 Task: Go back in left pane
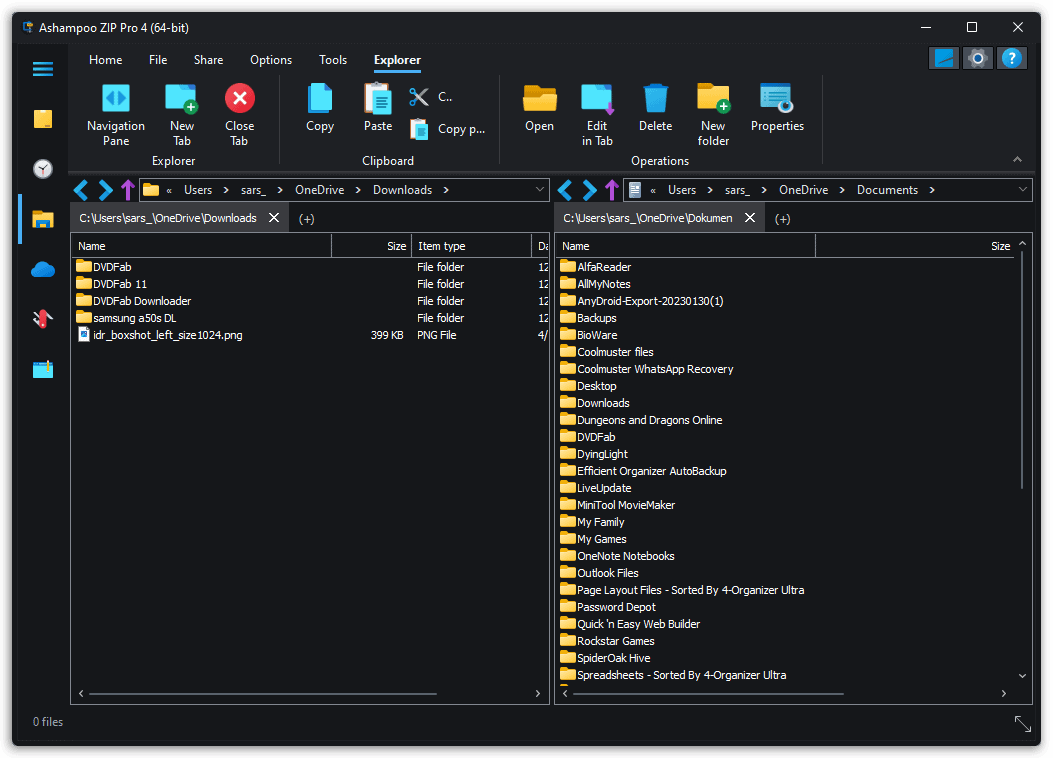click(81, 190)
